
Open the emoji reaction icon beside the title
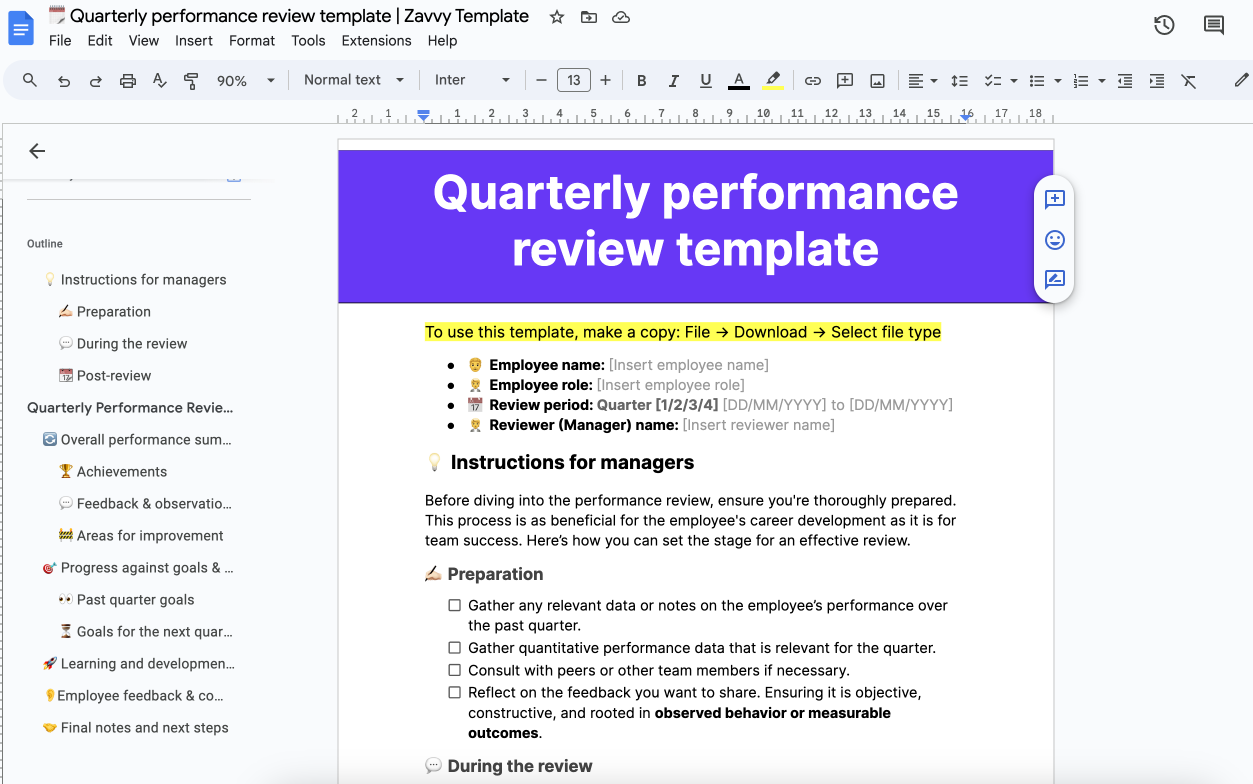tap(1054, 240)
